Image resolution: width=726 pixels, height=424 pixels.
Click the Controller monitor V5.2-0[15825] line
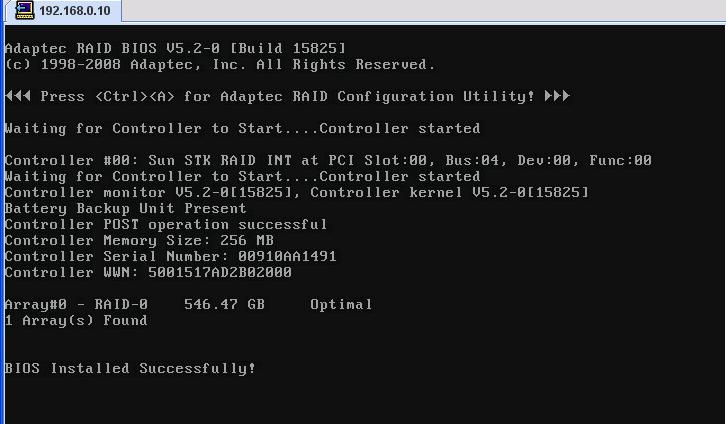click(x=297, y=192)
